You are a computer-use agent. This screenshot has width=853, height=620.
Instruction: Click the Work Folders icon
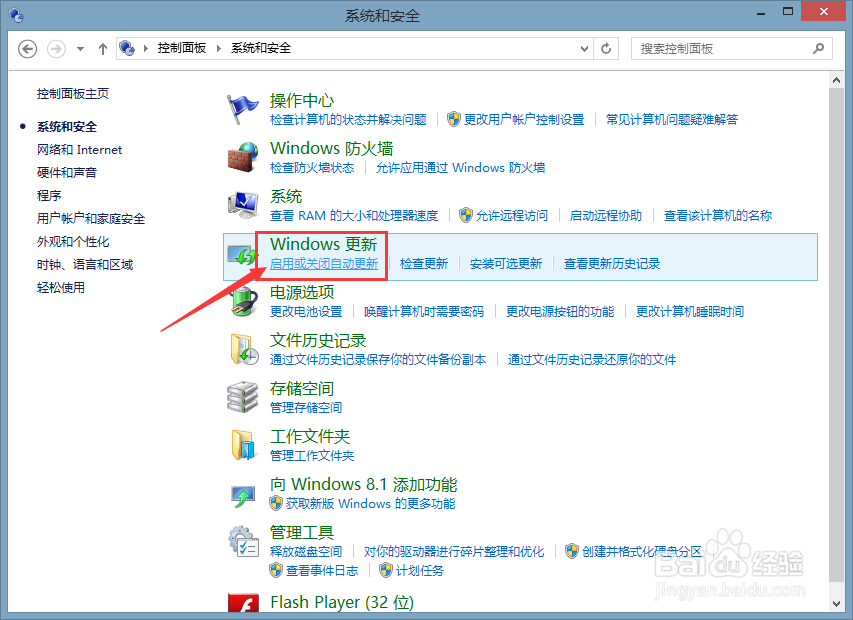(x=243, y=445)
